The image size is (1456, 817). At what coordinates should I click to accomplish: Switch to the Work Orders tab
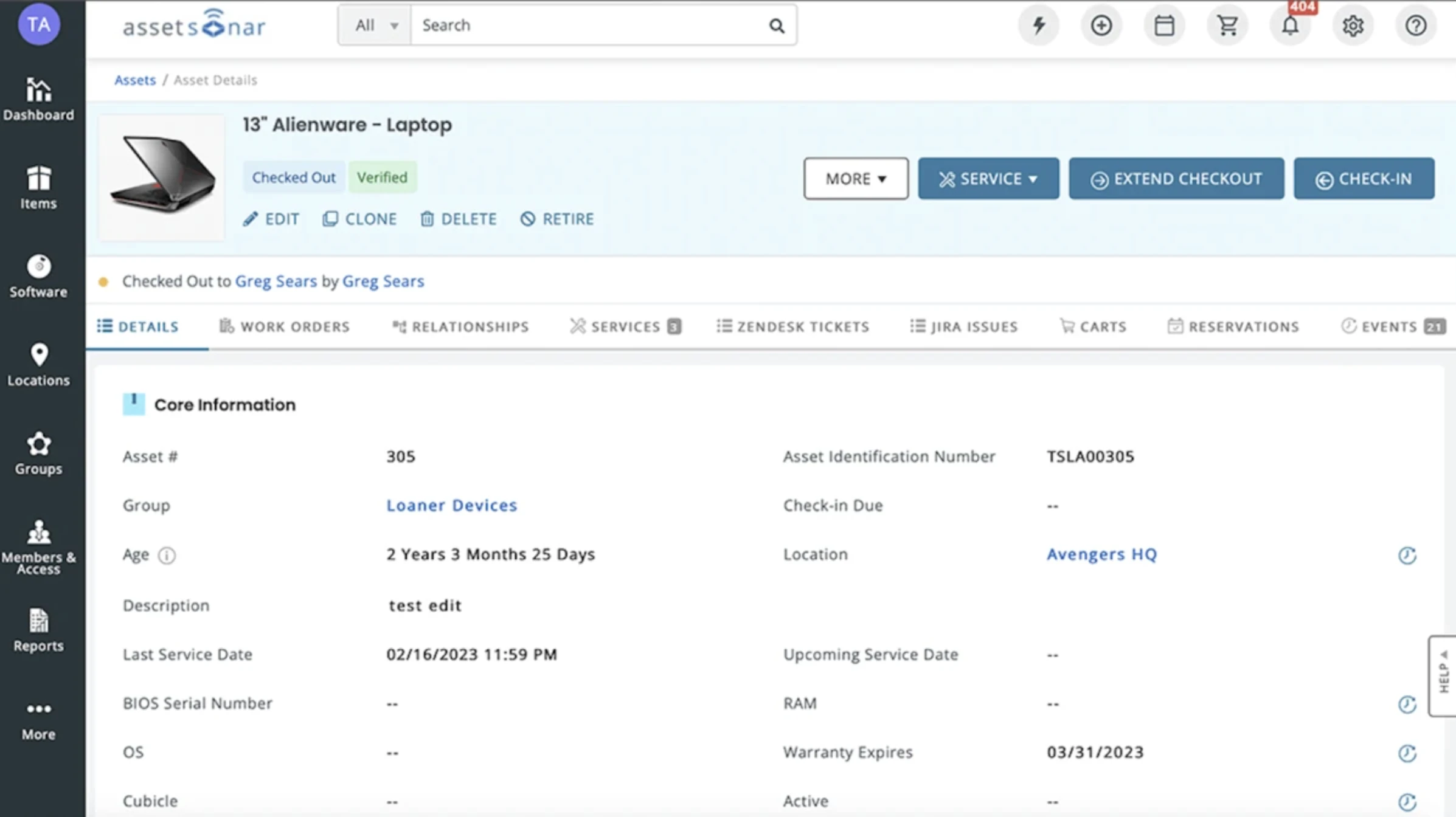pos(284,326)
